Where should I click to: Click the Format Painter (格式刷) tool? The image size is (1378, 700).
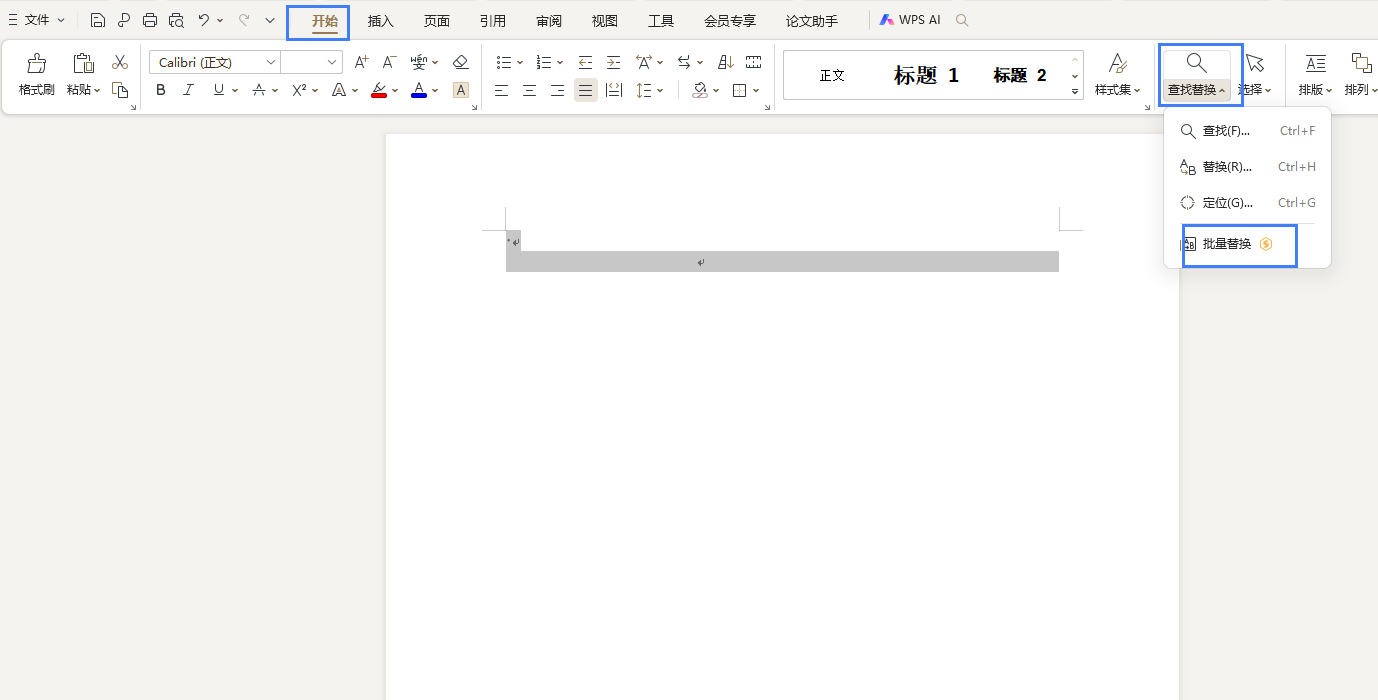point(36,75)
